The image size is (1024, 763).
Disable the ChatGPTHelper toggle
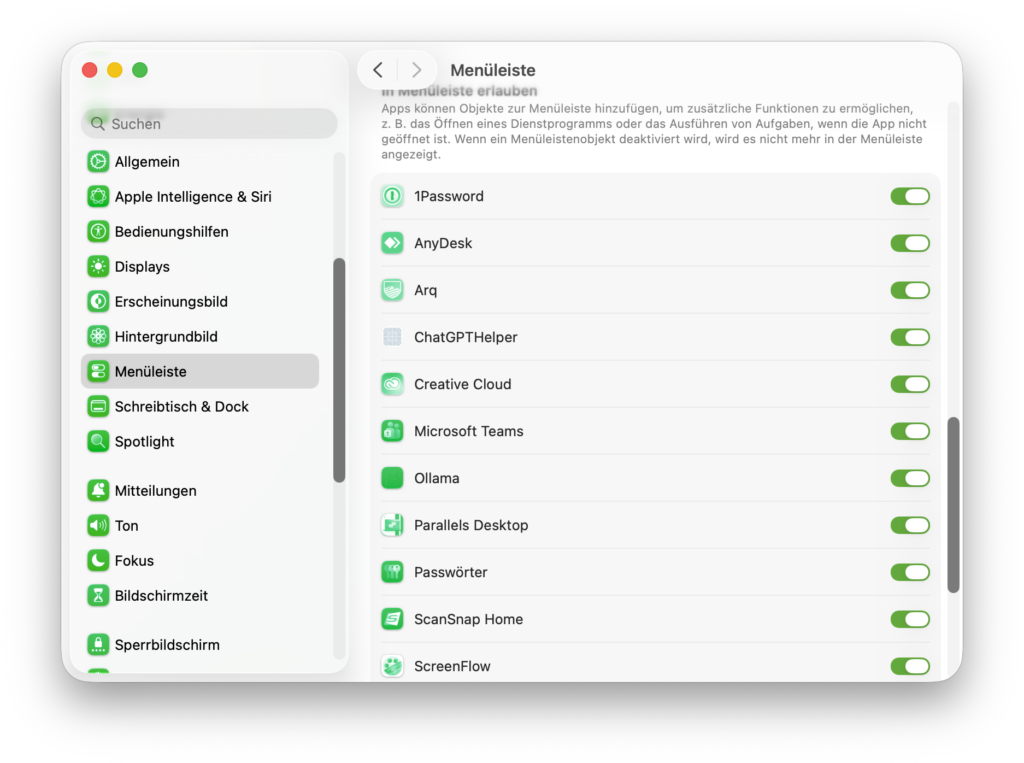(909, 337)
